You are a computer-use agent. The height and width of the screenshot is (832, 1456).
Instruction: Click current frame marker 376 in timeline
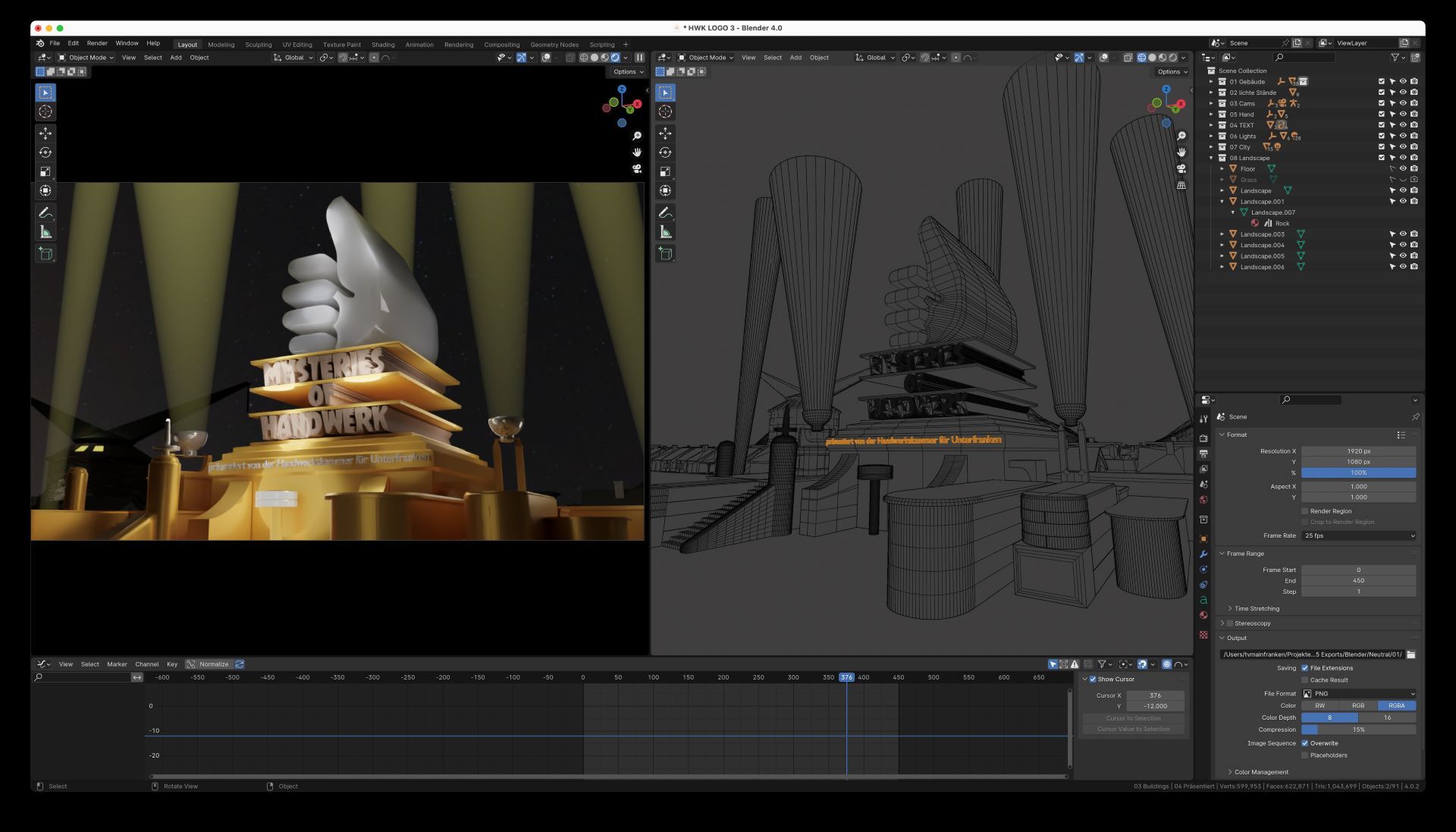point(846,677)
